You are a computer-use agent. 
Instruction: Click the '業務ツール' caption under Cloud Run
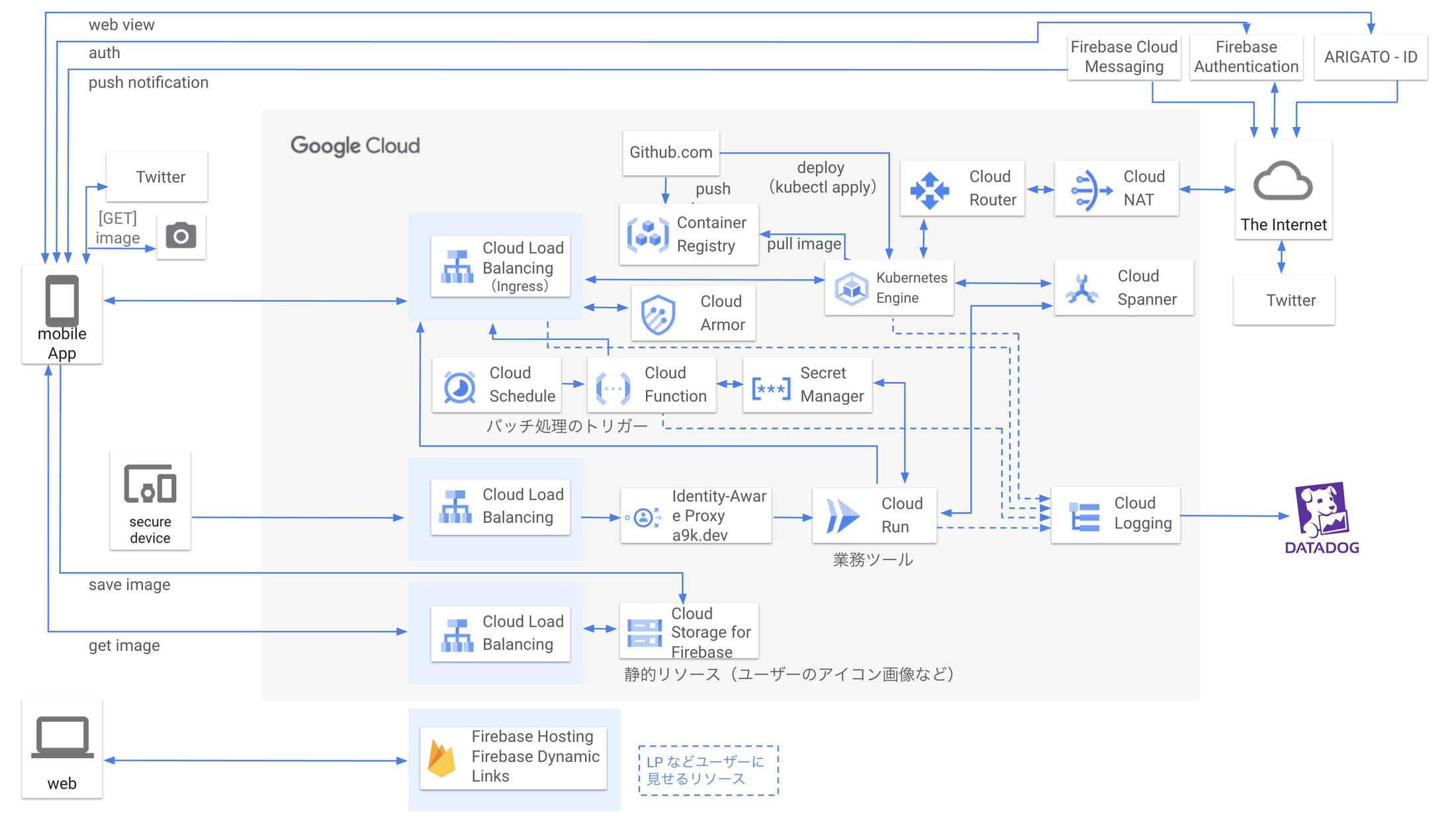[873, 560]
